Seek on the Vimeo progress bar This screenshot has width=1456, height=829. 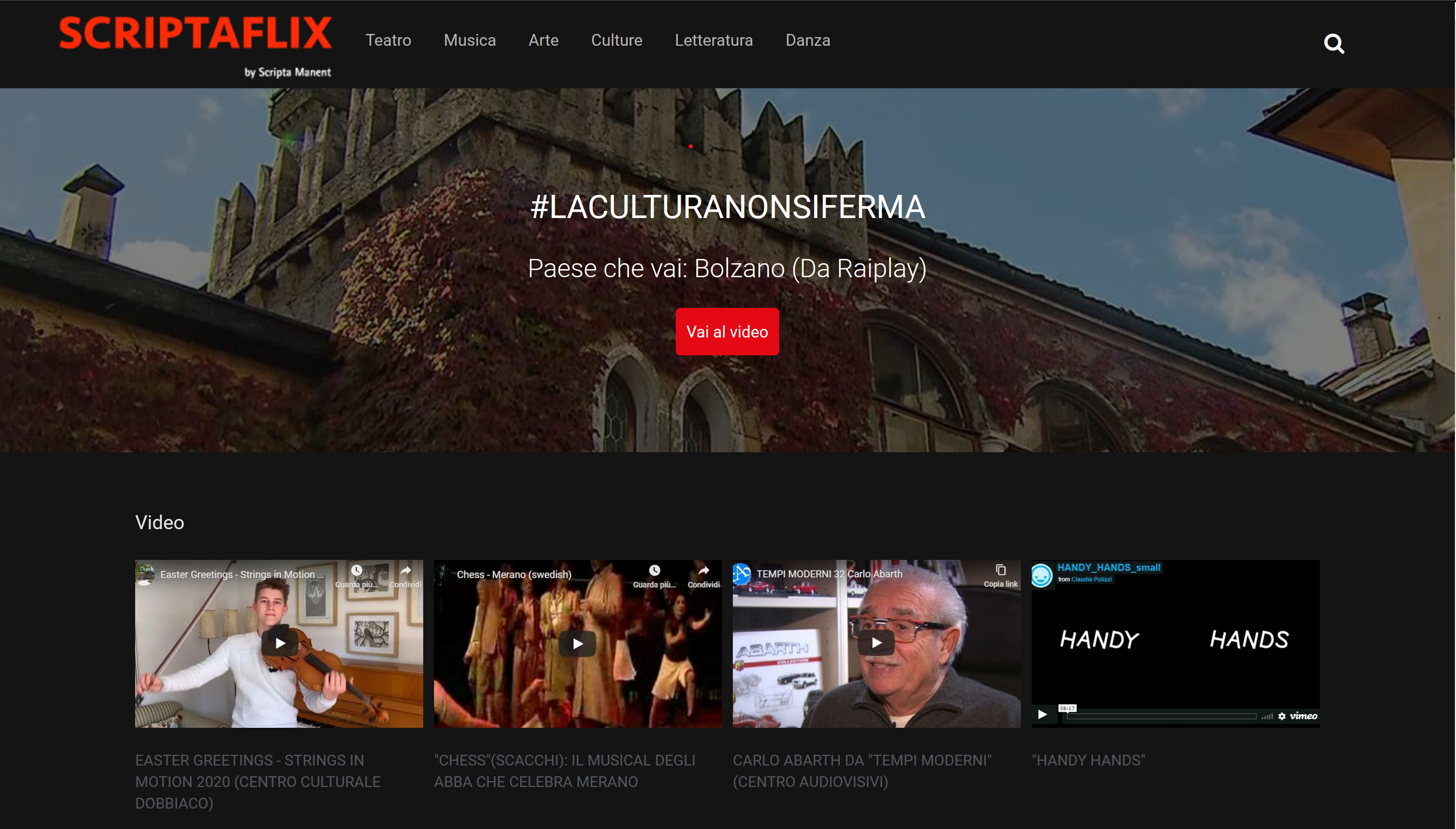(1161, 716)
